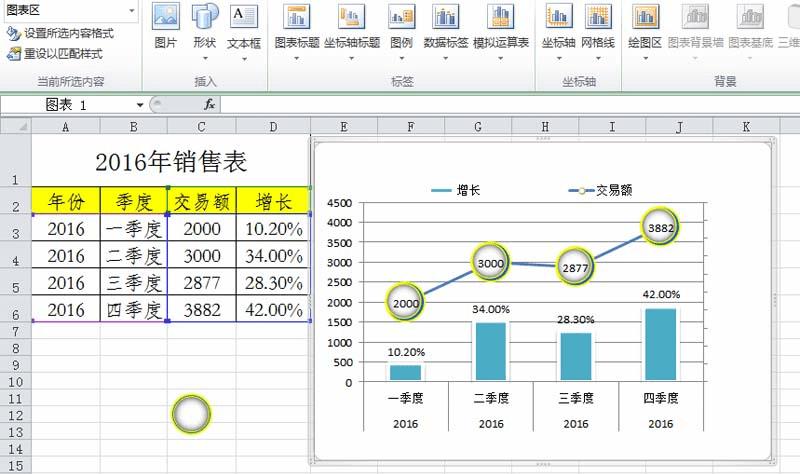The height and width of the screenshot is (474, 800).
Task: Select the 3882 data marker on the line
Action: pos(661,228)
